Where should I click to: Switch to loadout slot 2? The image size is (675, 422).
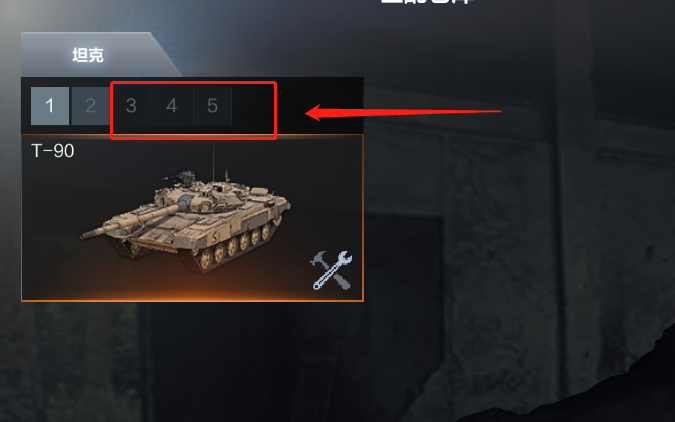(90, 106)
